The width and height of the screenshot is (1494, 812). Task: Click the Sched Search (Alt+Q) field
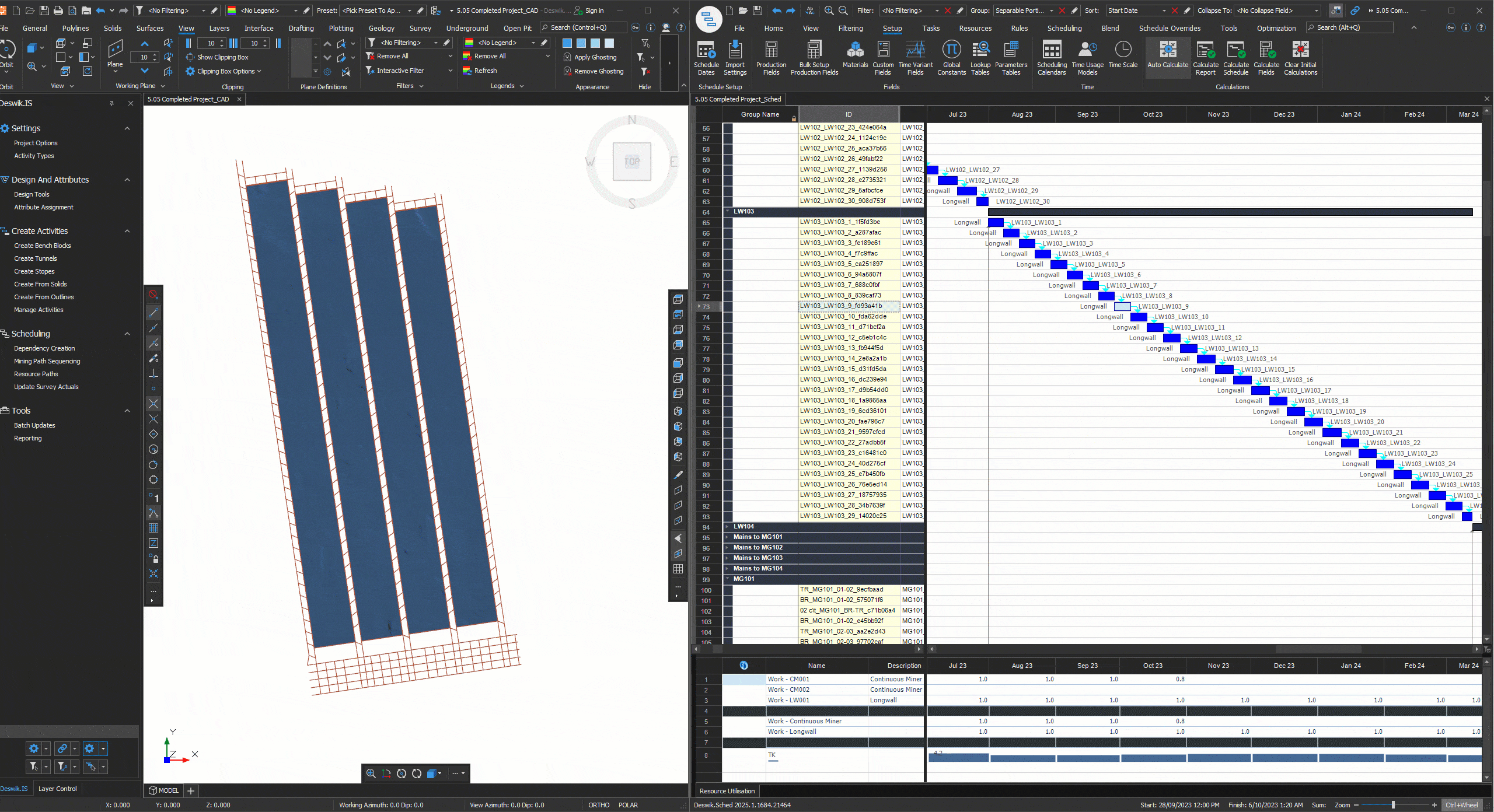[1349, 27]
